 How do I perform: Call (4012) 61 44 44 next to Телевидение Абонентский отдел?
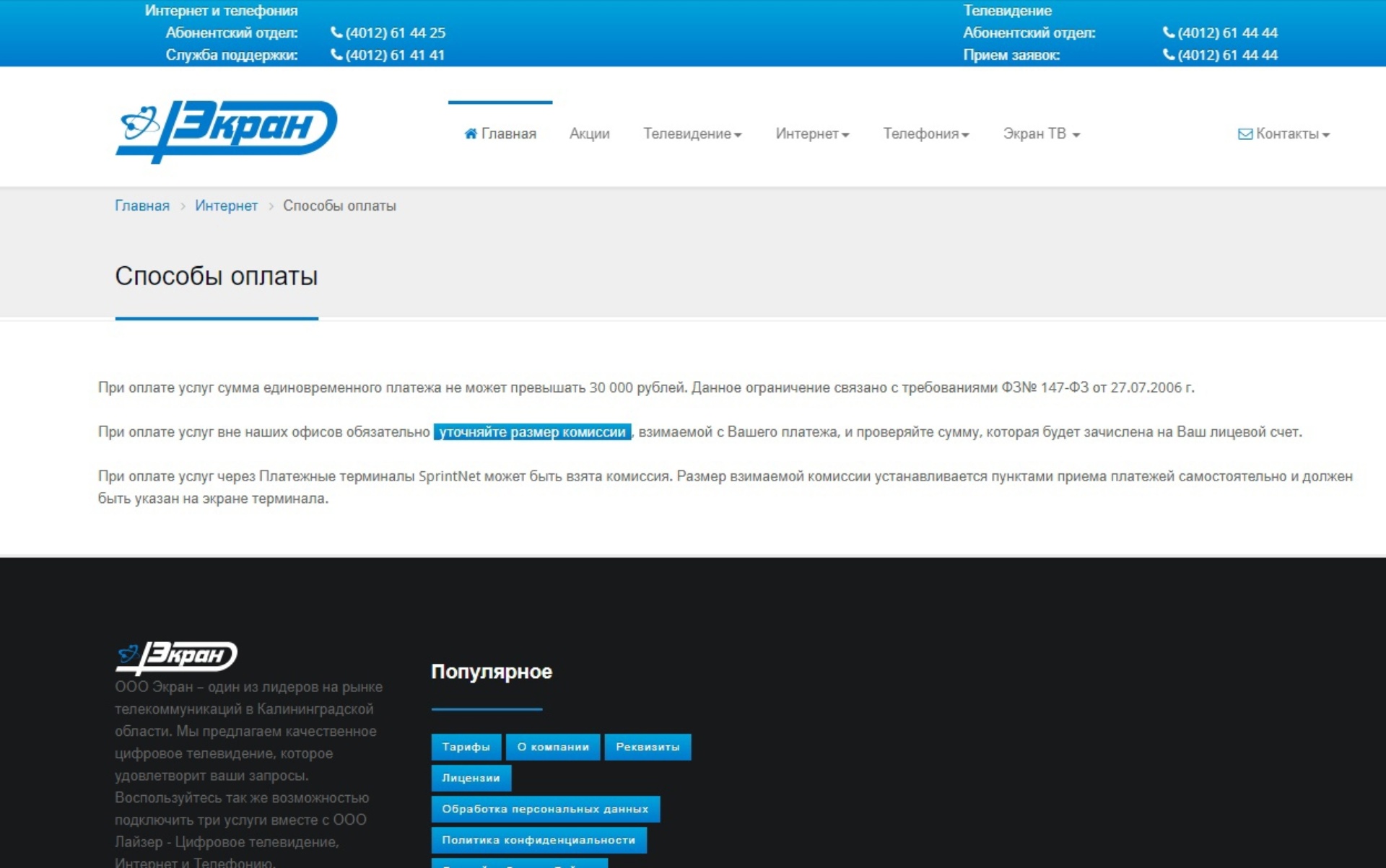(x=1228, y=32)
